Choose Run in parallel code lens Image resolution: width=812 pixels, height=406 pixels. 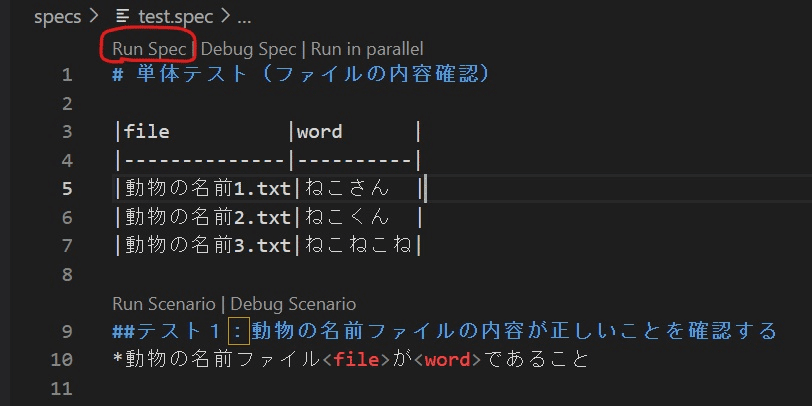pyautogui.click(x=367, y=49)
